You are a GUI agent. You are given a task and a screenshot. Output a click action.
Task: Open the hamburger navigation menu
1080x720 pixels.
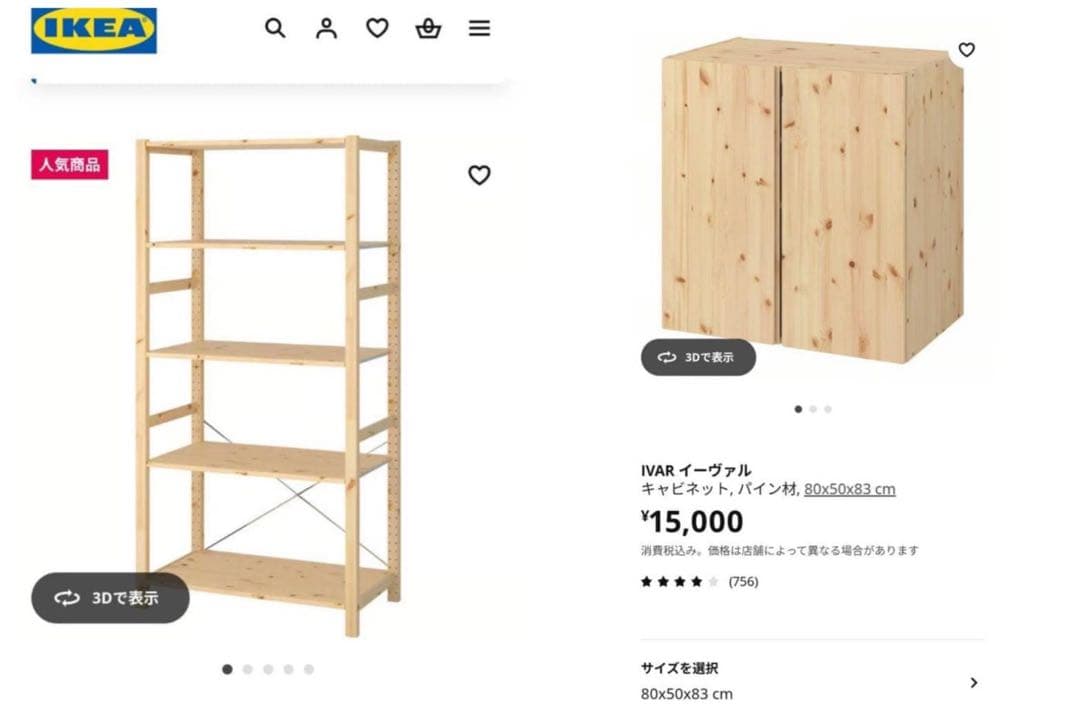[x=480, y=29]
